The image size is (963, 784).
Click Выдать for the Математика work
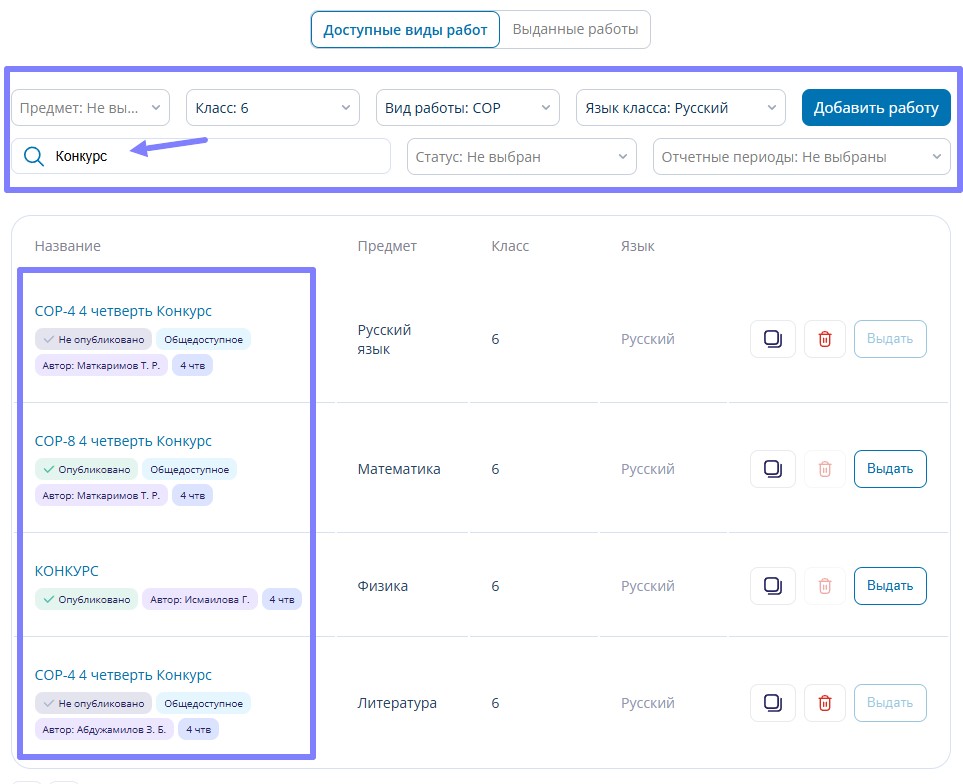coord(890,469)
